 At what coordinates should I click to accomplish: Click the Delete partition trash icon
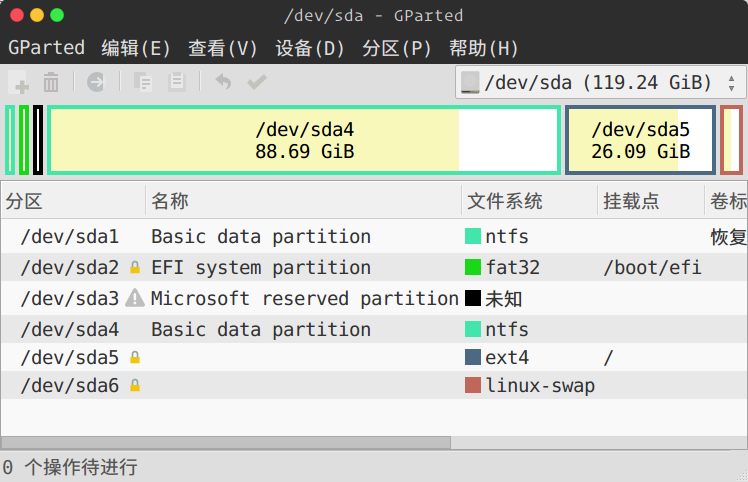pos(51,82)
